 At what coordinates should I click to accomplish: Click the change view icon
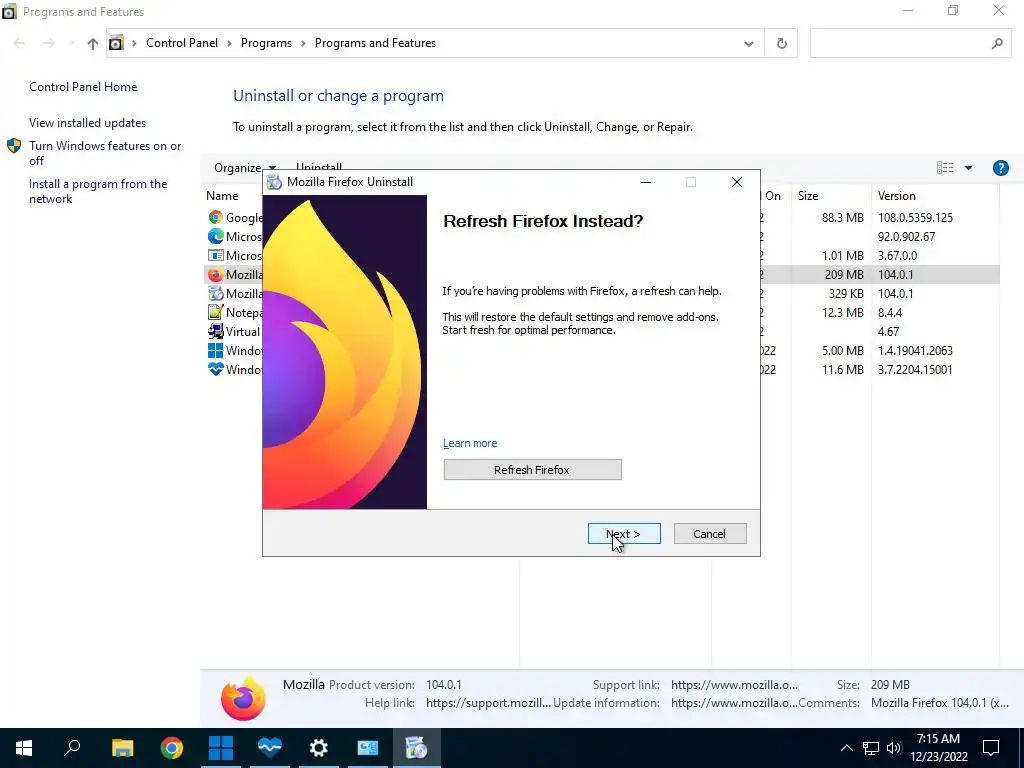click(x=945, y=168)
